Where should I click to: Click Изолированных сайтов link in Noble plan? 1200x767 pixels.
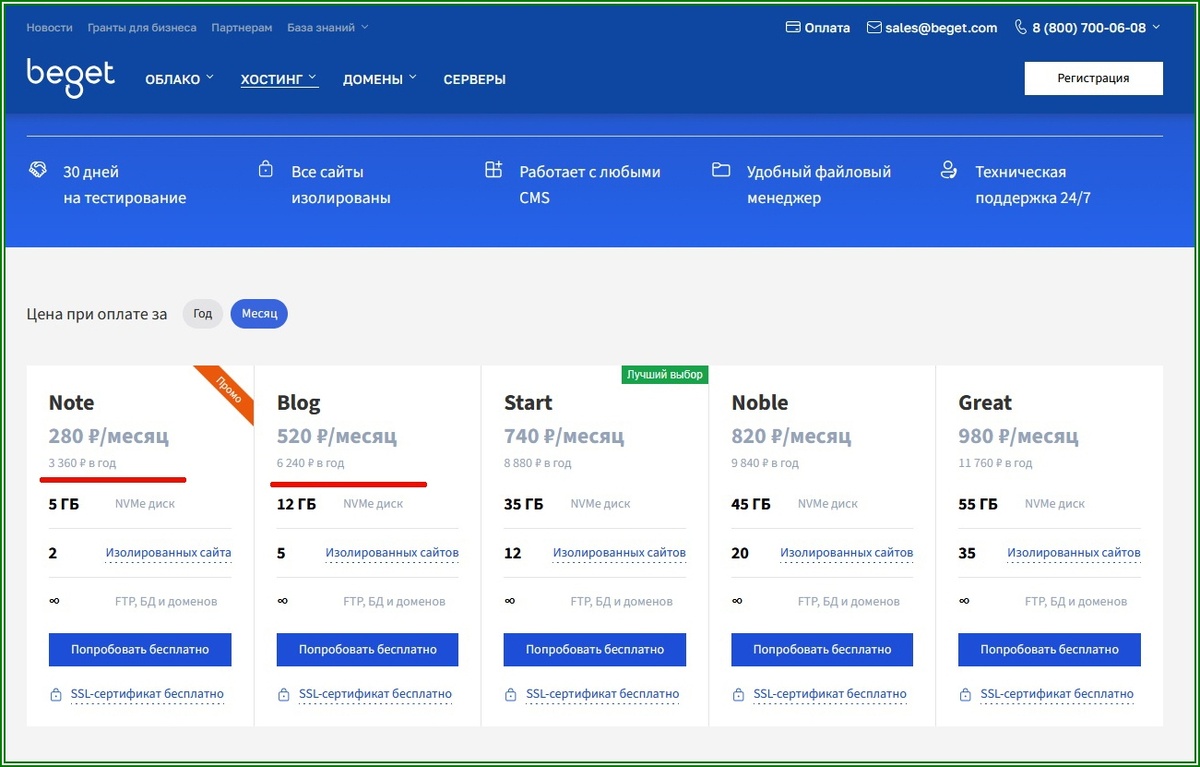[847, 552]
